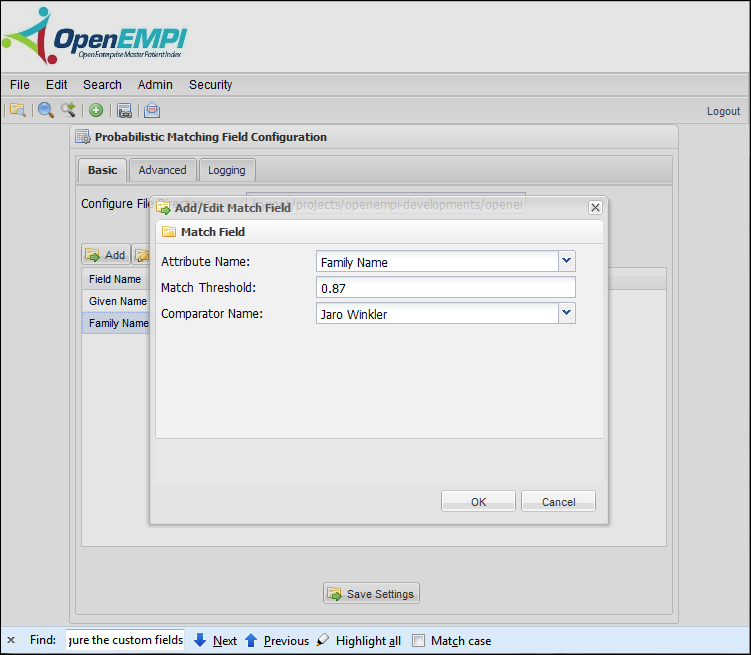Select the Given Name row
This screenshot has height=655, width=751.
[117, 301]
